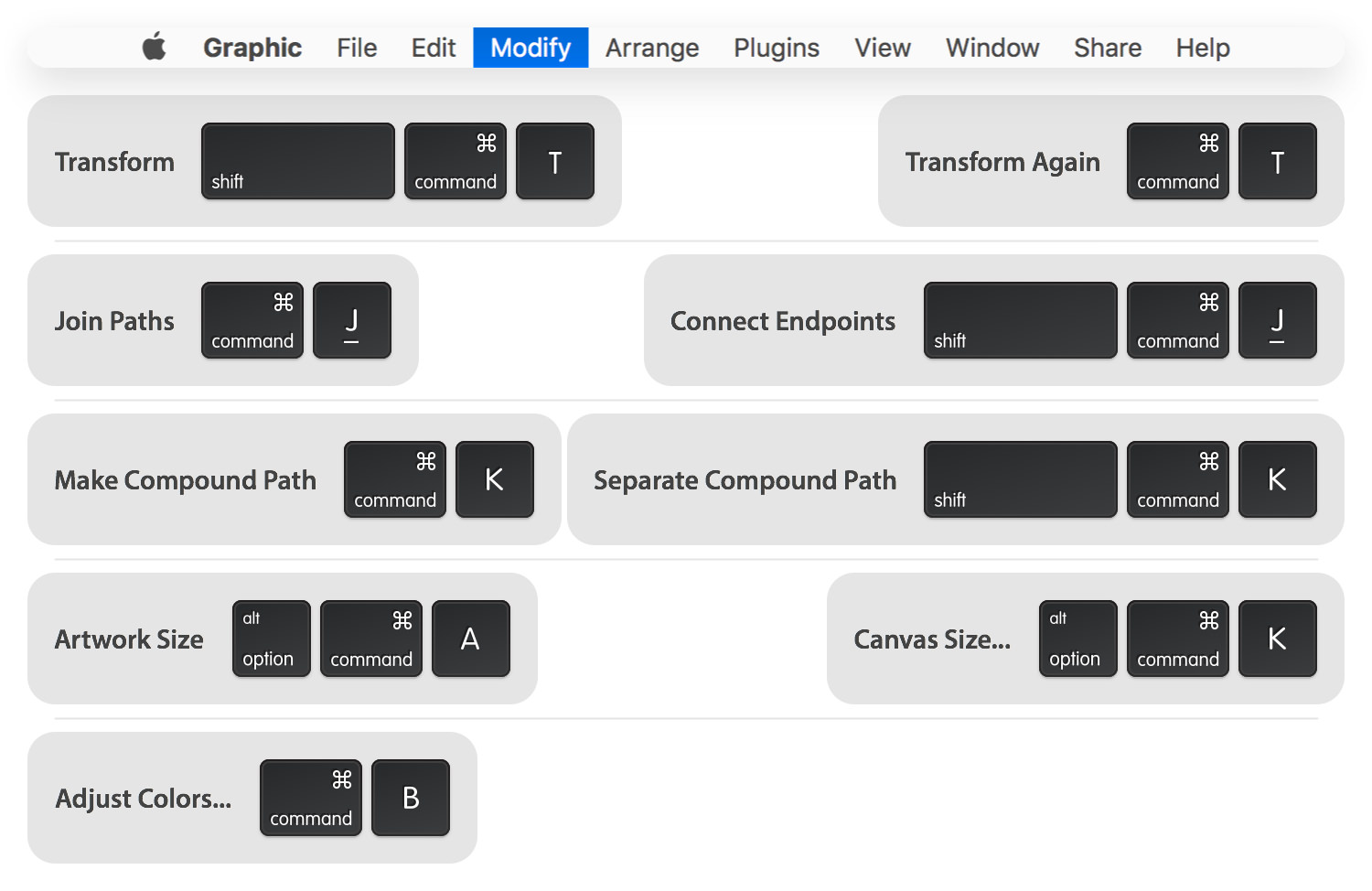The image size is (1372, 891).
Task: Click the B key for Adjust Colors
Action: click(411, 798)
